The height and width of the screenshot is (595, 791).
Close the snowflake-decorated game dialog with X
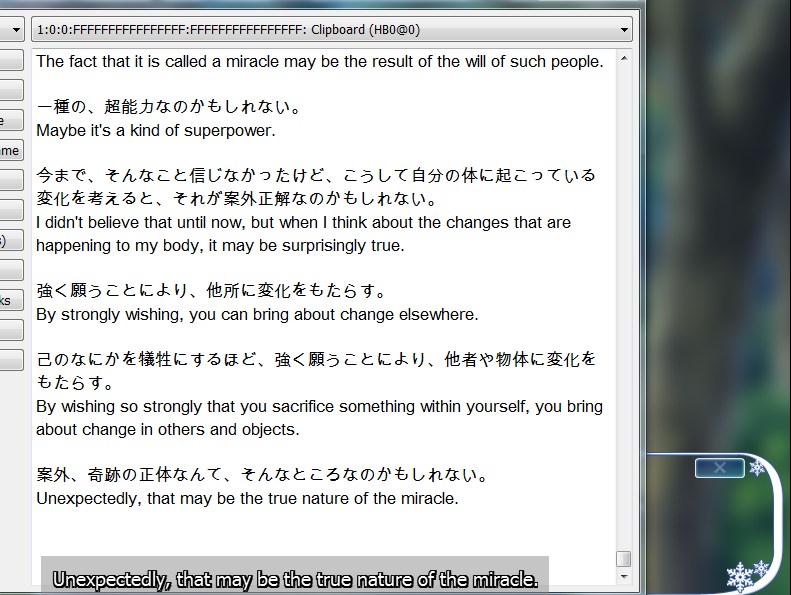[719, 468]
